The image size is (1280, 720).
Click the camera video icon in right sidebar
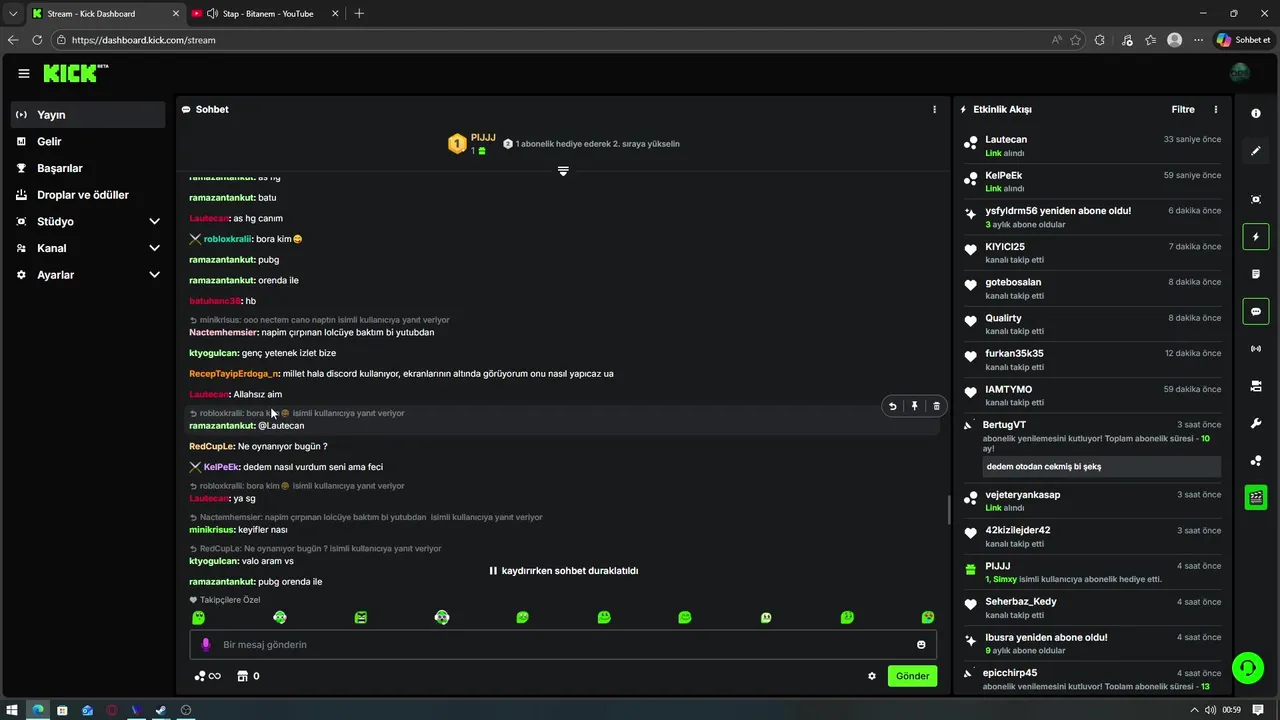pyautogui.click(x=1256, y=386)
